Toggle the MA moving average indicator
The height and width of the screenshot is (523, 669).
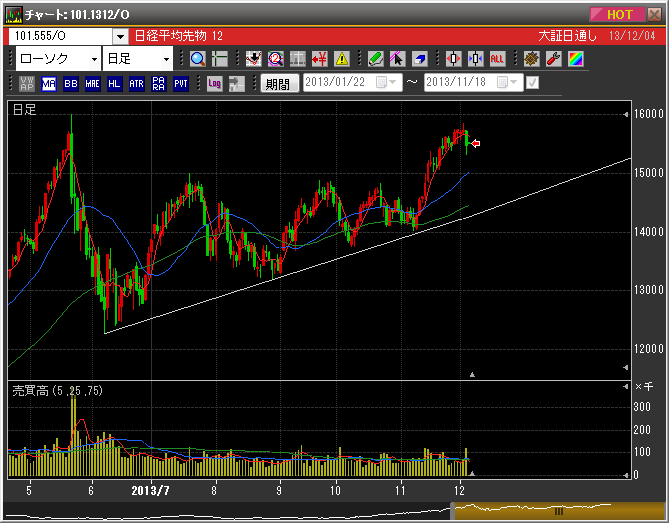pyautogui.click(x=48, y=84)
